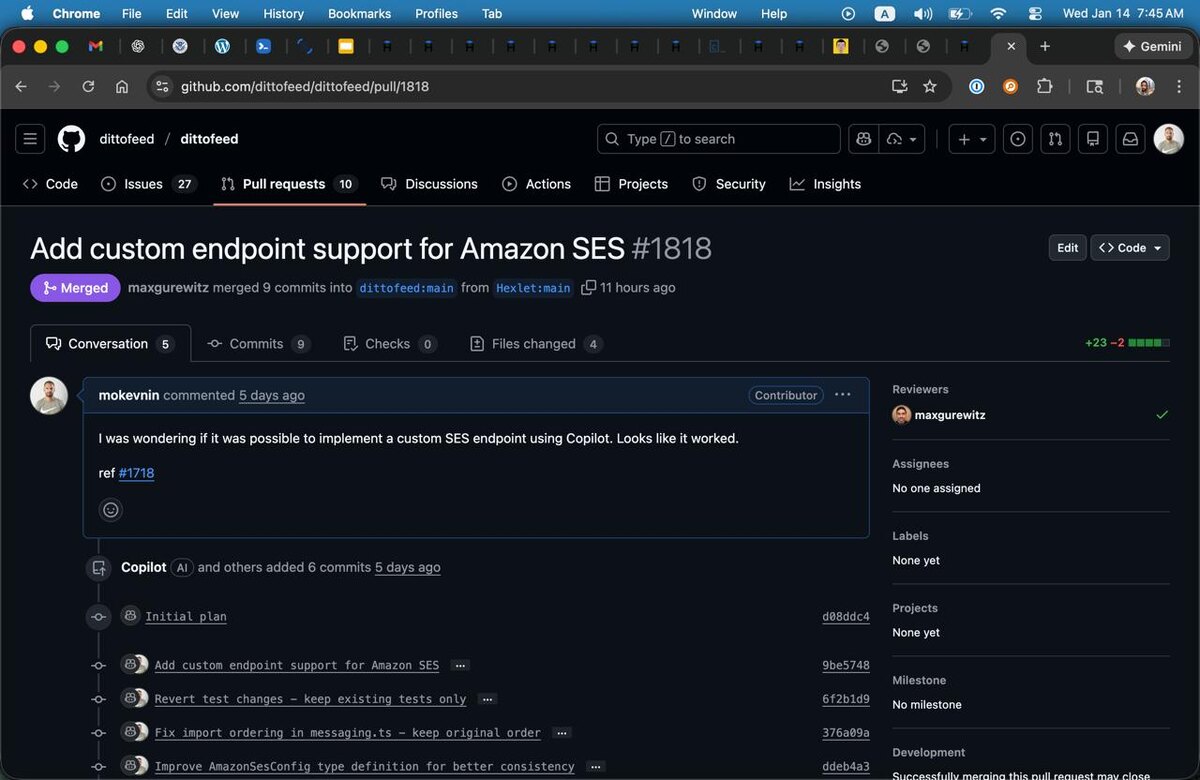This screenshot has width=1200, height=780.
Task: Open the History menu in the menu bar
Action: click(283, 13)
